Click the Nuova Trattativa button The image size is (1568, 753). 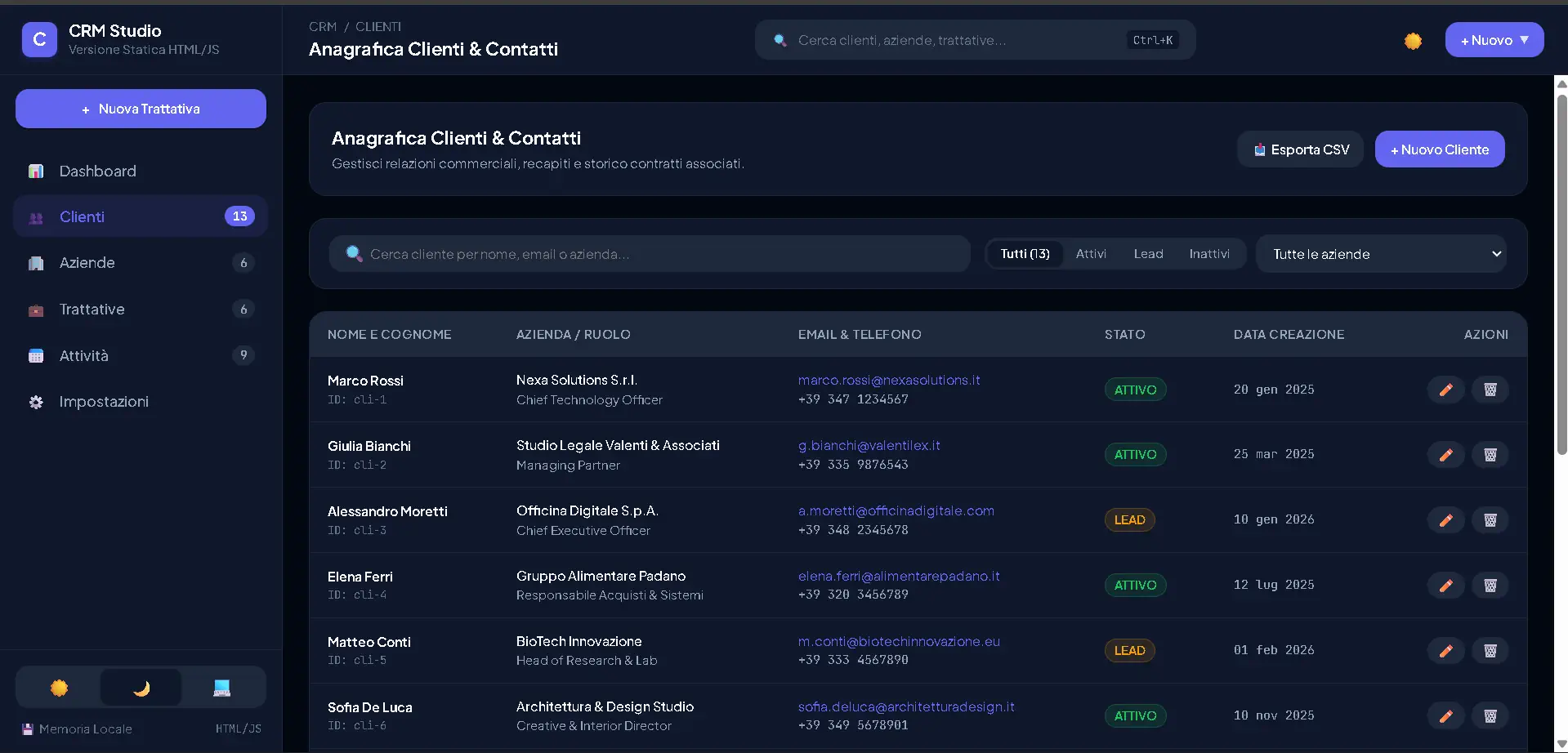pos(141,109)
